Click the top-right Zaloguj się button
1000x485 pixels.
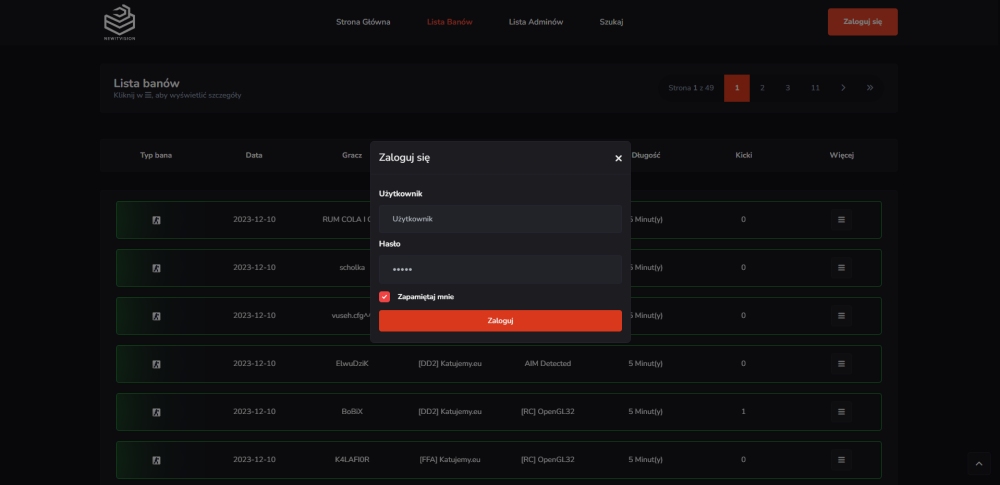[862, 22]
